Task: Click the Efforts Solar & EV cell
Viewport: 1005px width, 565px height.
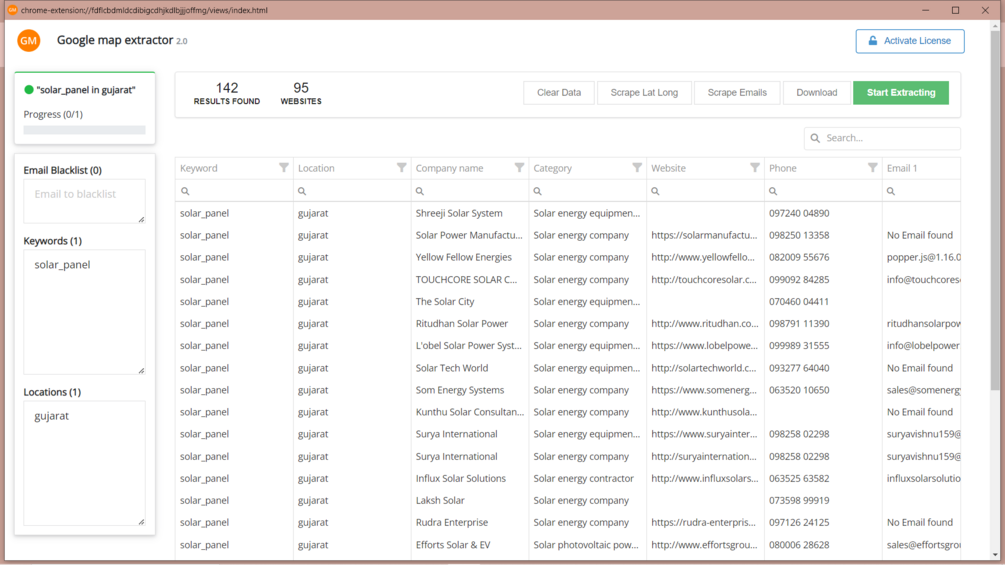Action: click(470, 545)
